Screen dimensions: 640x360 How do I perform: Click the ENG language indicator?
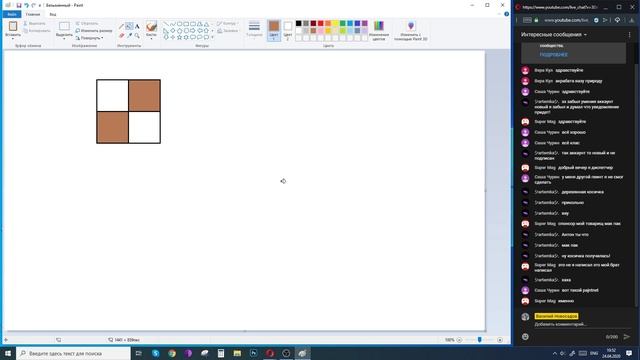tap(594, 353)
